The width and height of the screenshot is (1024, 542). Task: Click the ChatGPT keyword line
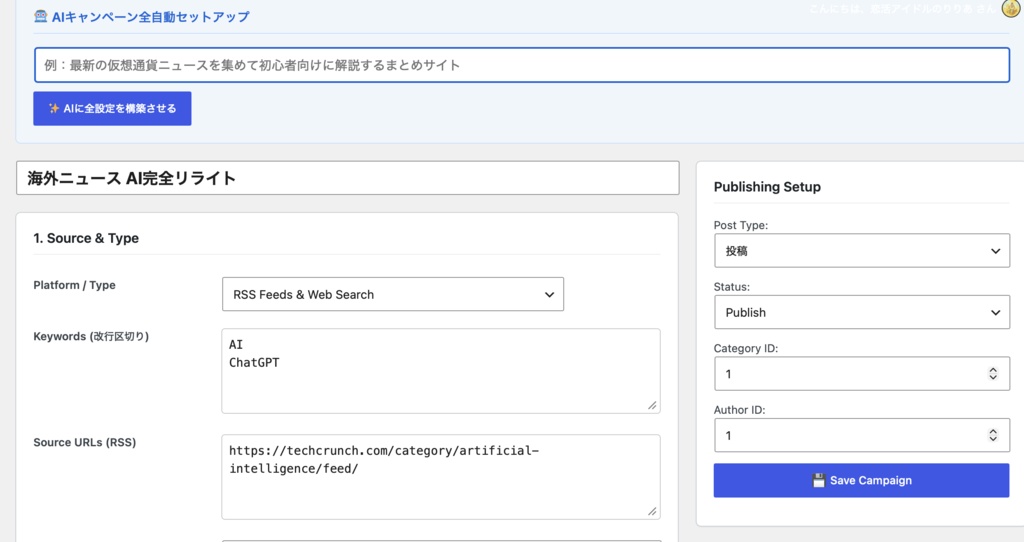[x=254, y=362]
